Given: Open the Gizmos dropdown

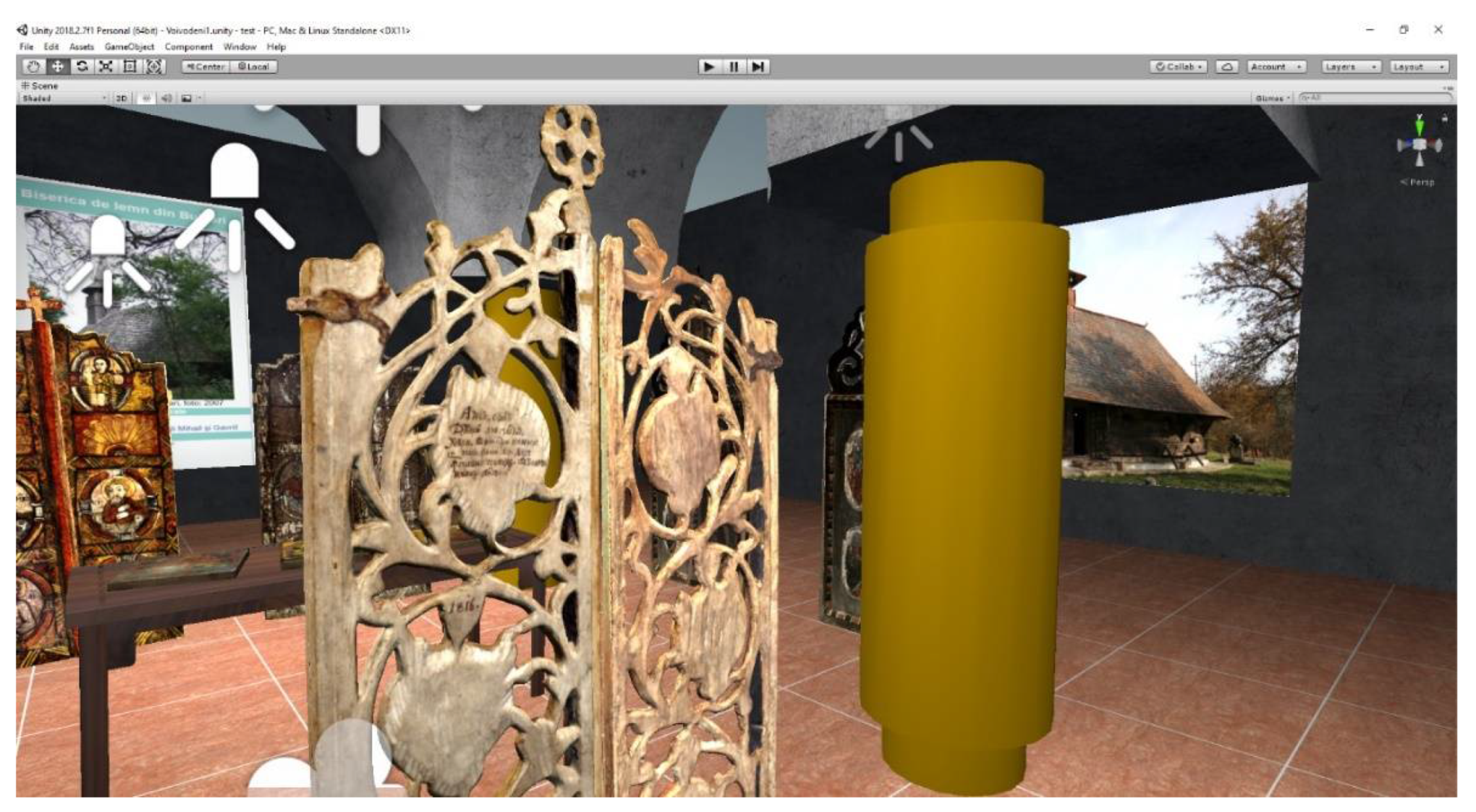Looking at the screenshot, I should [1272, 98].
